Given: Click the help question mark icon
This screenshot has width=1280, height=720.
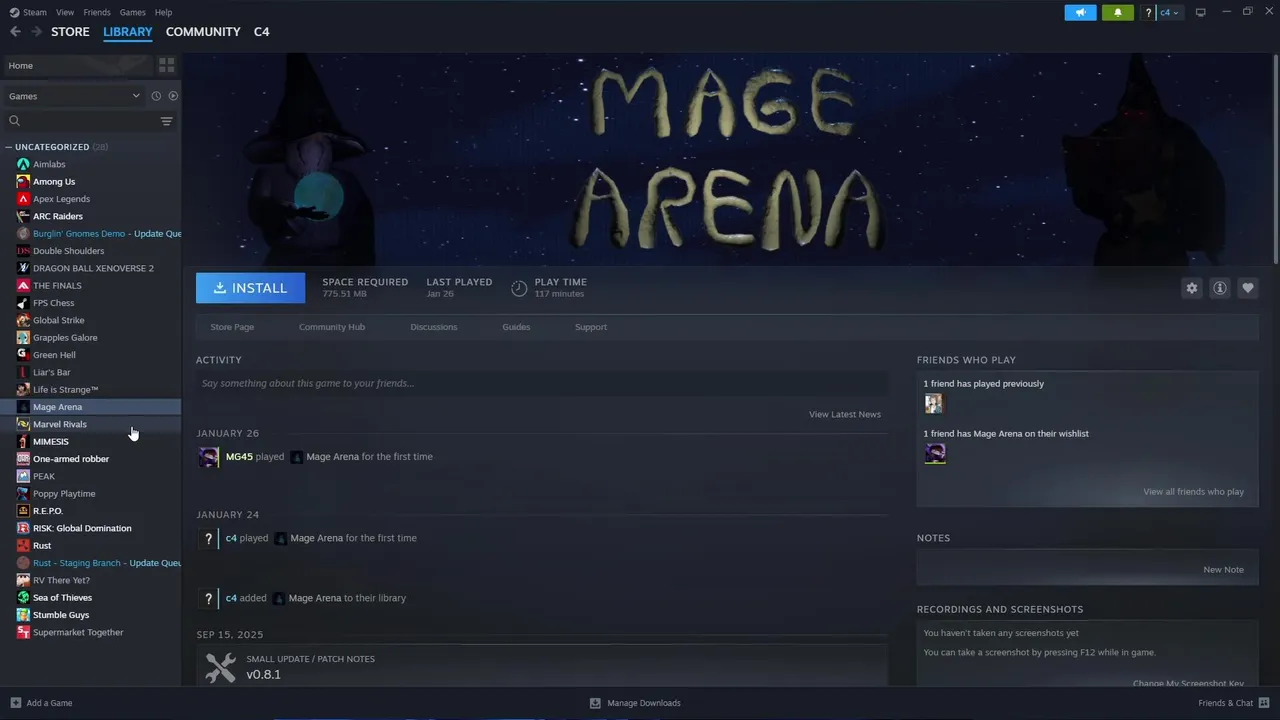Looking at the screenshot, I should [x=1149, y=12].
